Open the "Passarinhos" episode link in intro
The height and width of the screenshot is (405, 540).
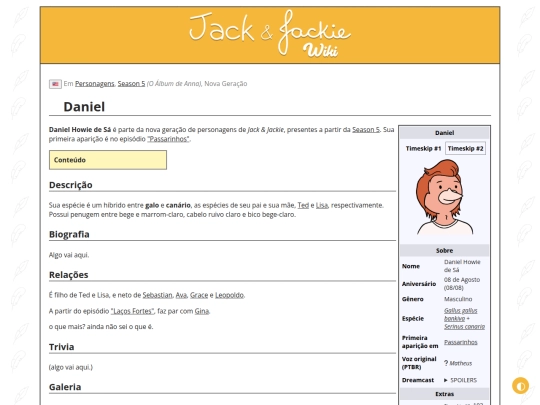[x=168, y=139]
